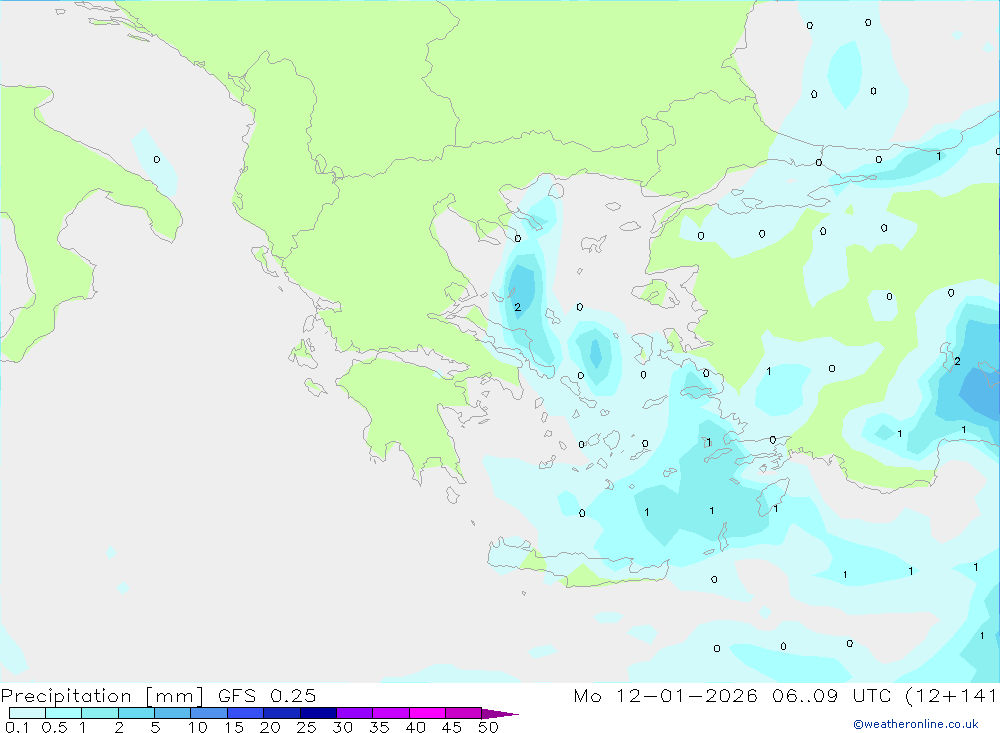Click the 10–15 mm legend color swatch

(209, 713)
